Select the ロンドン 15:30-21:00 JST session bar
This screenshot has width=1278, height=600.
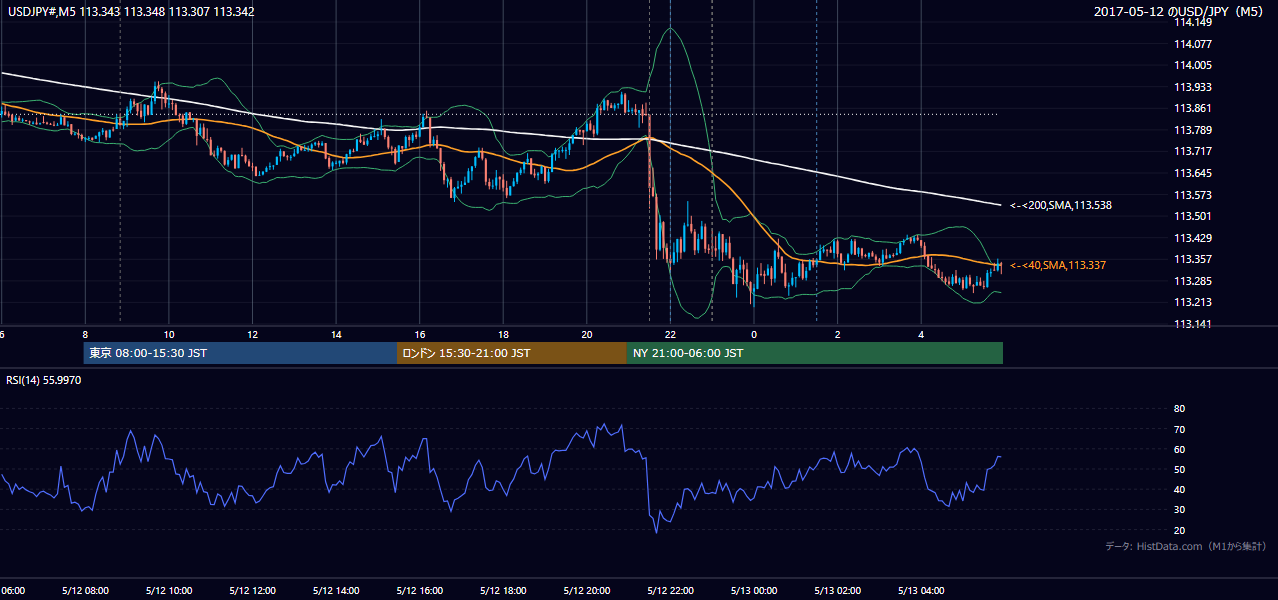click(x=512, y=353)
